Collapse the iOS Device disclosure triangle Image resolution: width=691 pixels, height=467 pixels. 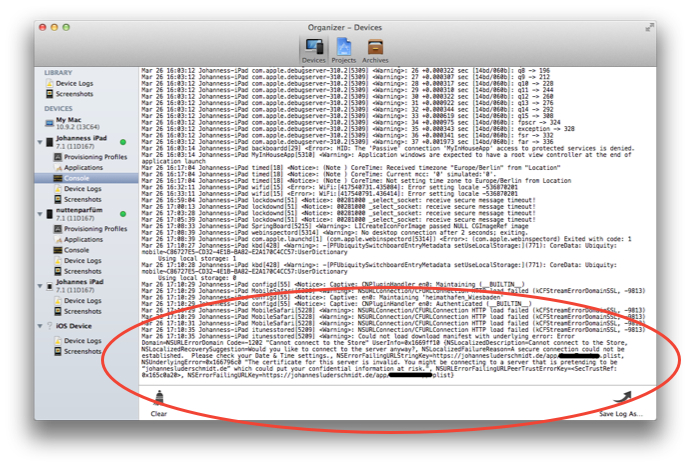(40, 326)
